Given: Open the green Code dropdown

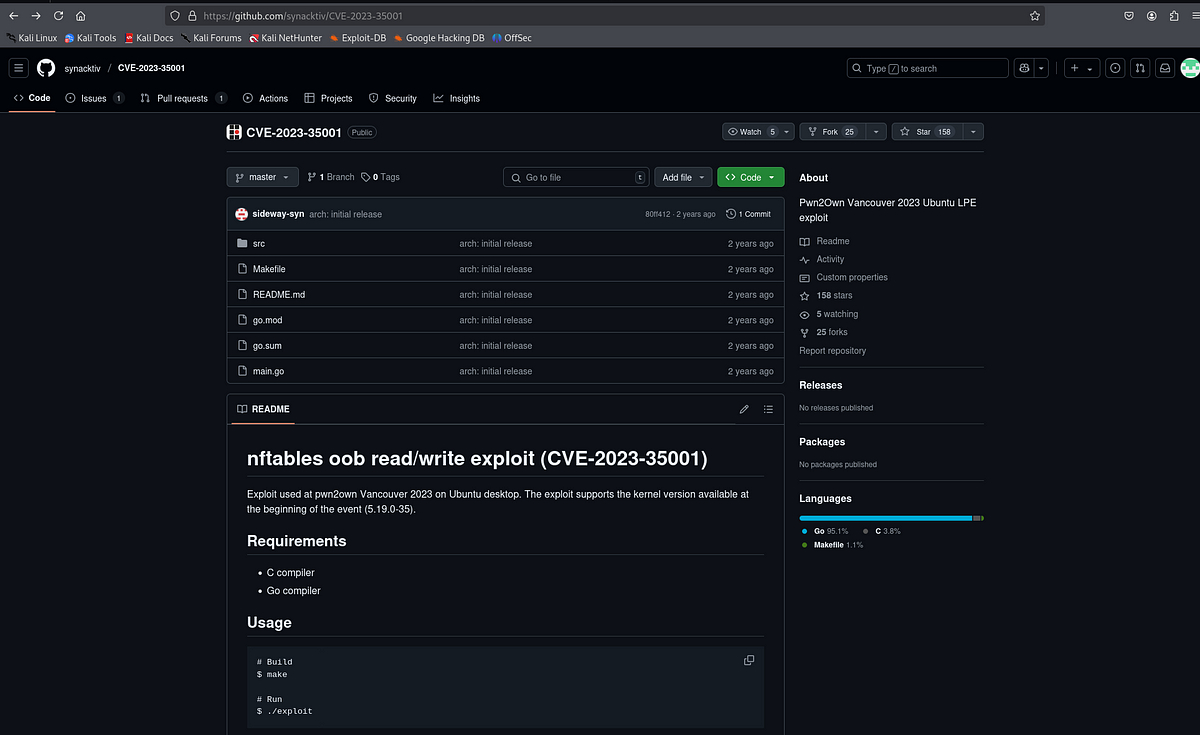Looking at the screenshot, I should 750,177.
